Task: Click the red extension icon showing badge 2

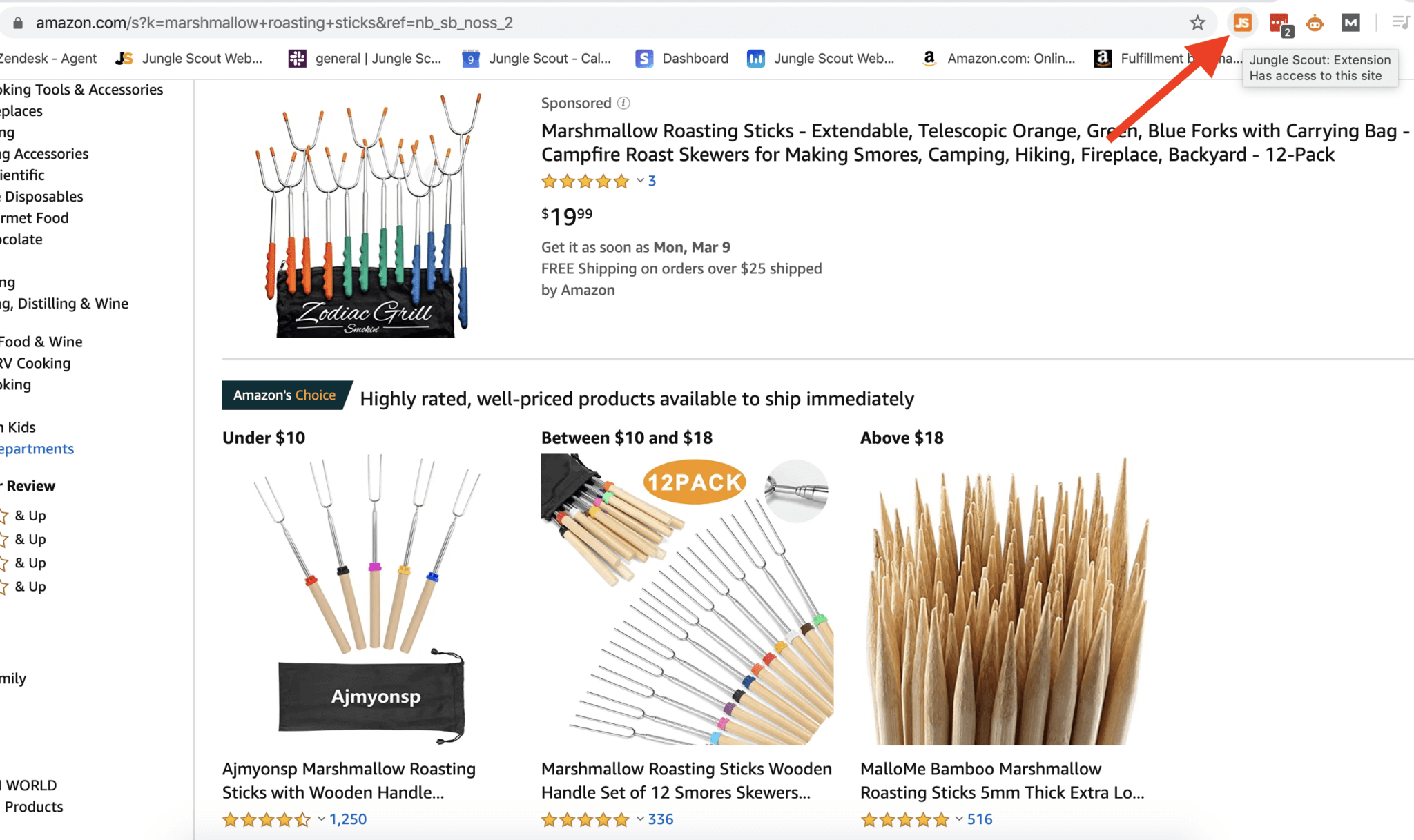Action: tap(1279, 23)
